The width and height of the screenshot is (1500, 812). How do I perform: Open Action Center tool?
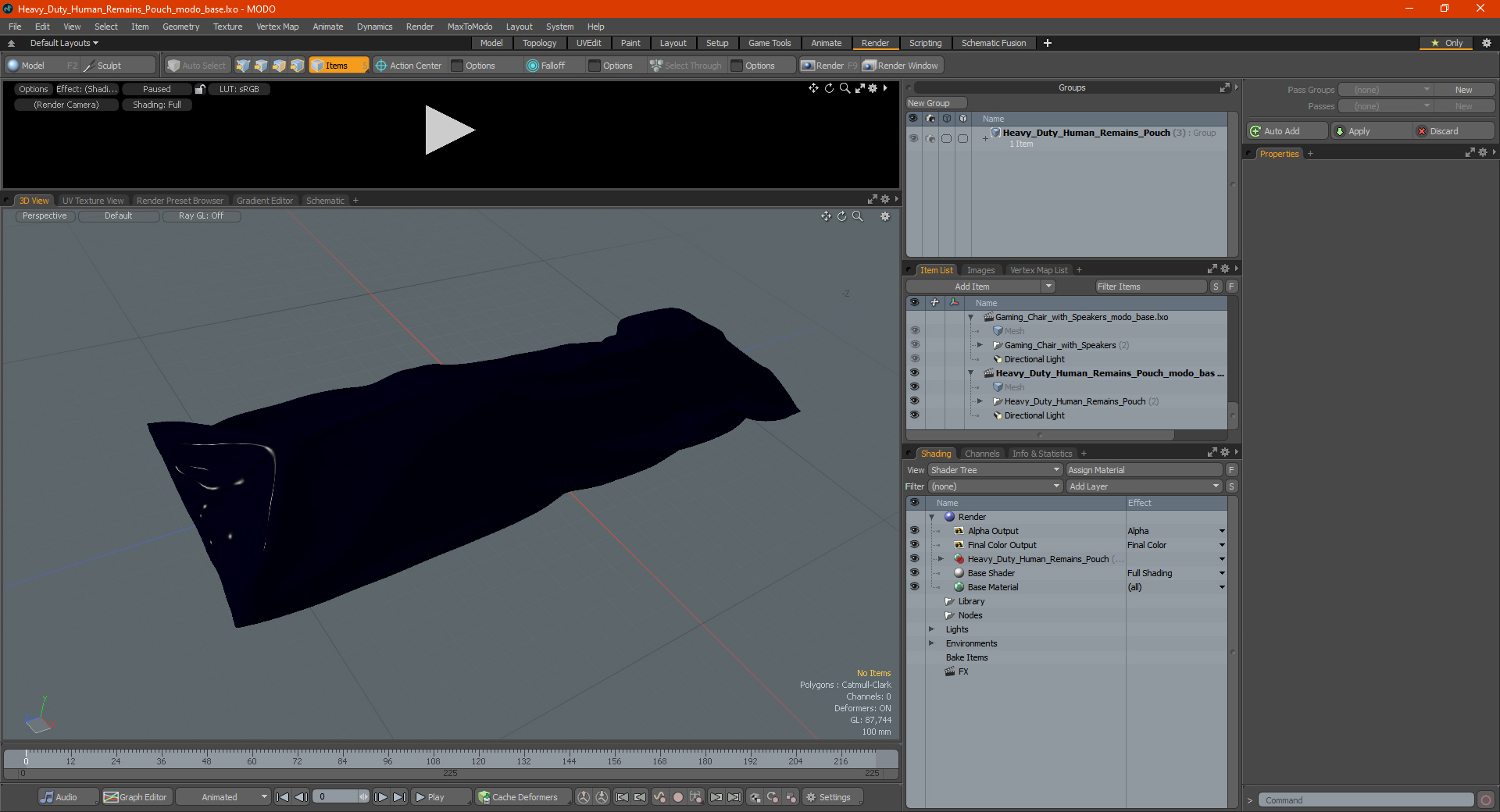409,66
